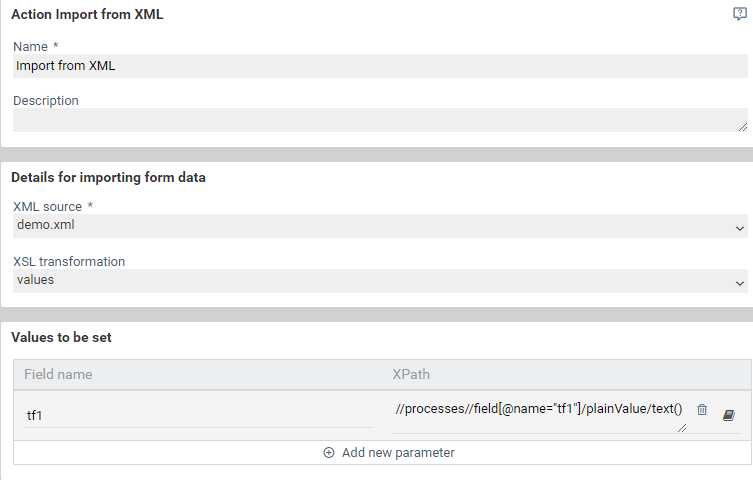Screen dimensions: 753x480
Task: Delete the tf1 parameter row with trash icon
Action: point(702,409)
